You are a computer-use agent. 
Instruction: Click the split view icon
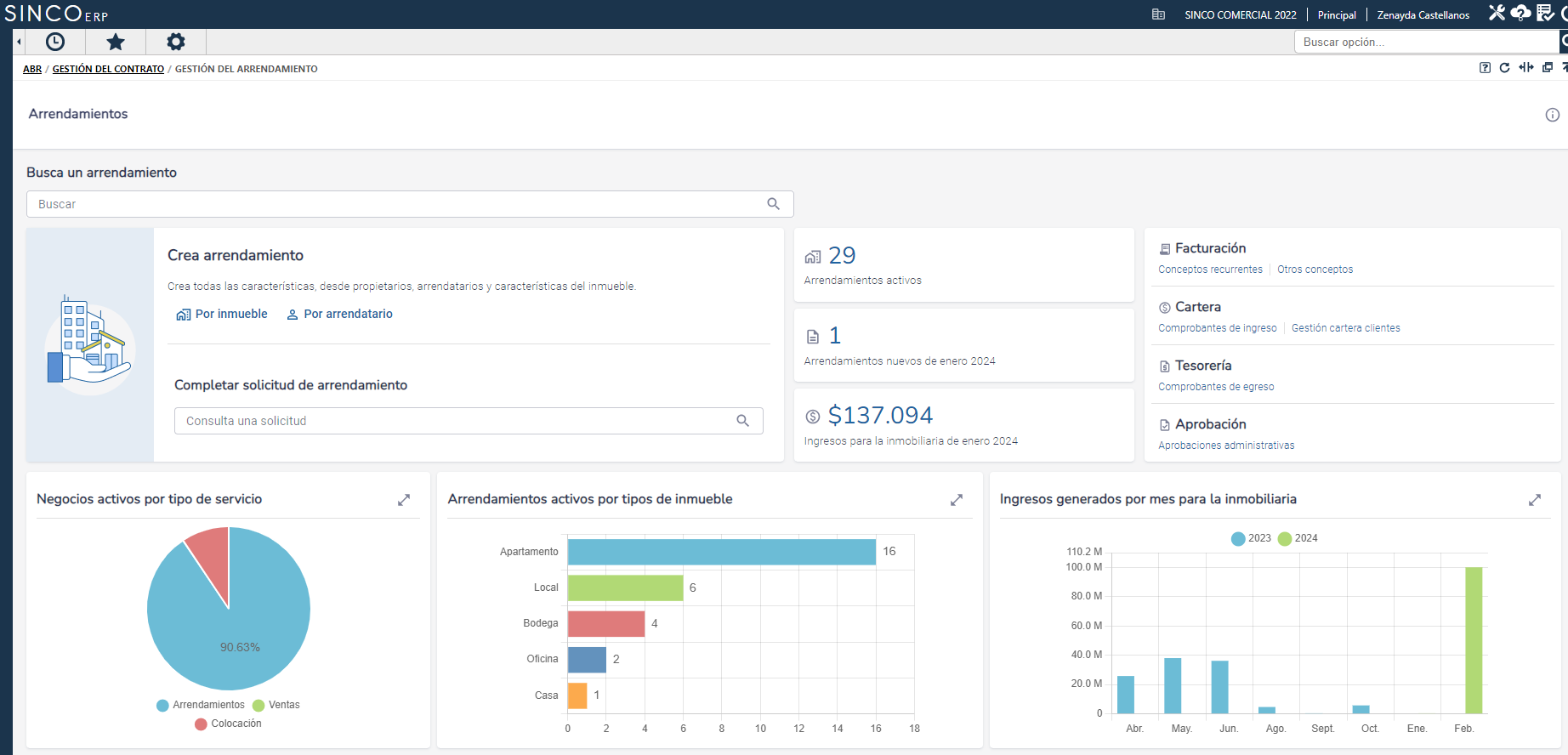[1526, 68]
